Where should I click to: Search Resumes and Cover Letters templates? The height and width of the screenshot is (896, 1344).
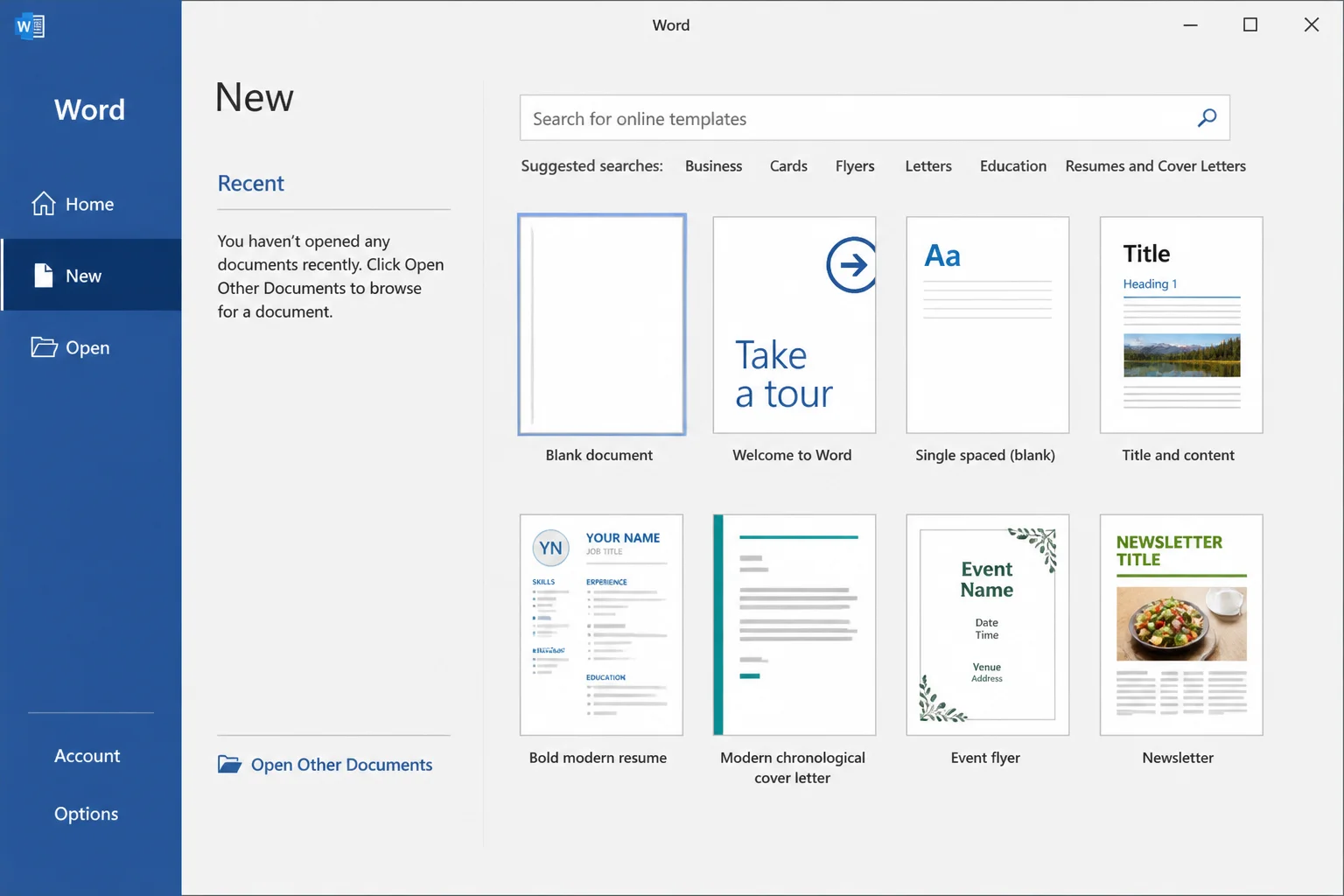(1155, 165)
